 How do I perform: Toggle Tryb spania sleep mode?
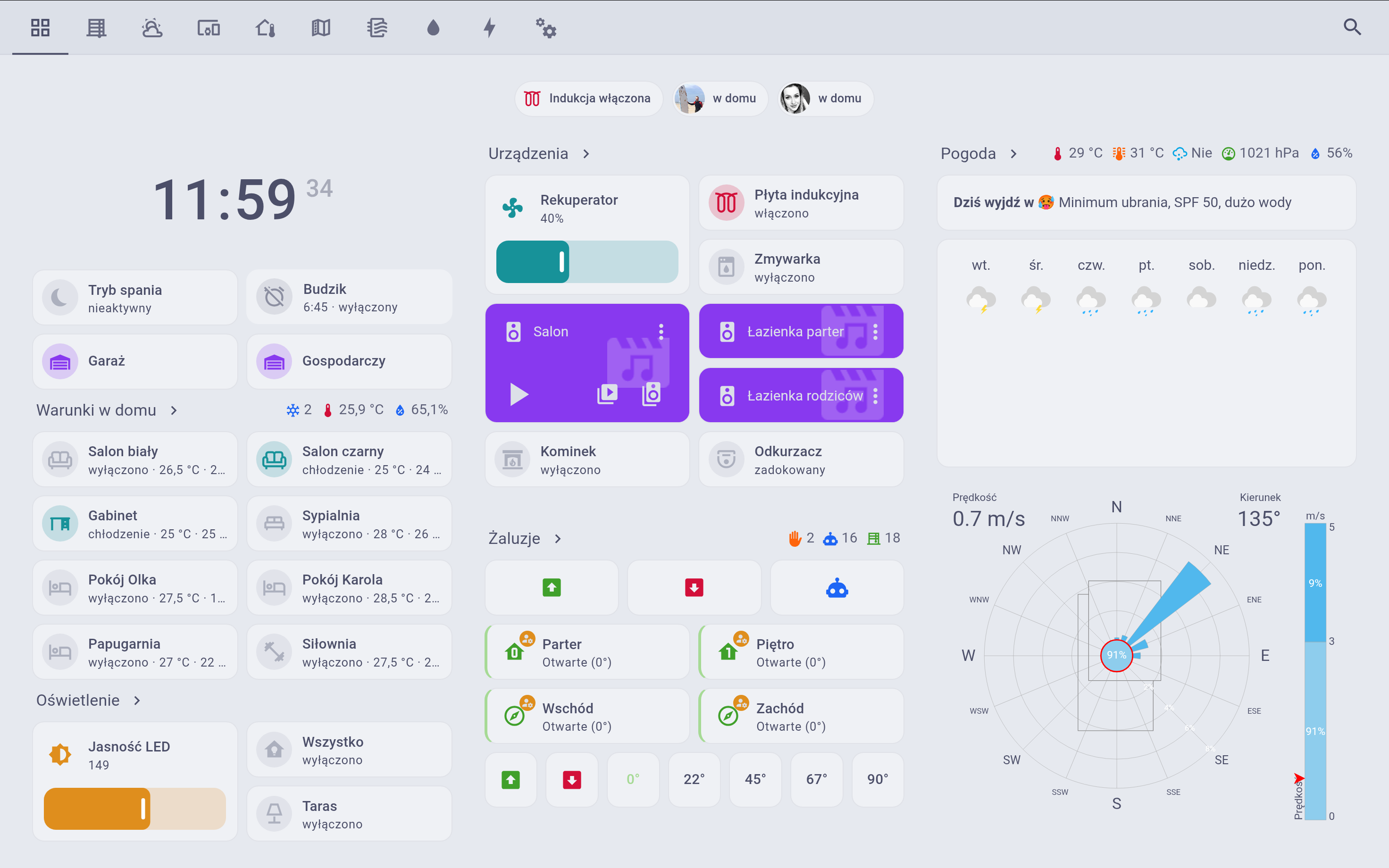click(135, 298)
